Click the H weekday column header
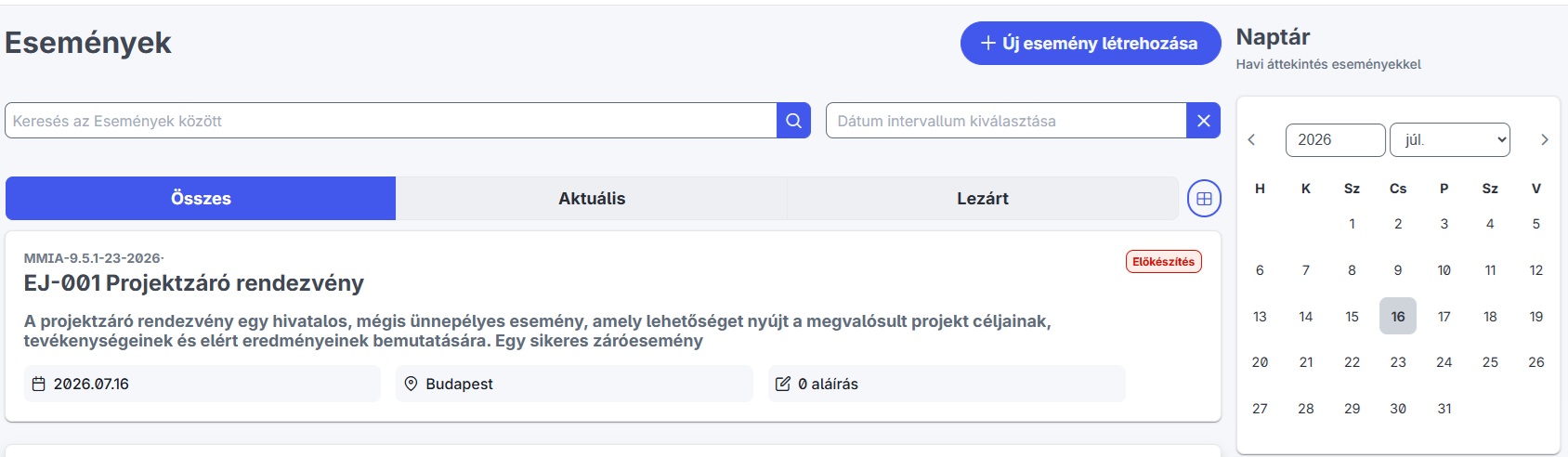Screen dimensions: 1568x457 [1260, 189]
